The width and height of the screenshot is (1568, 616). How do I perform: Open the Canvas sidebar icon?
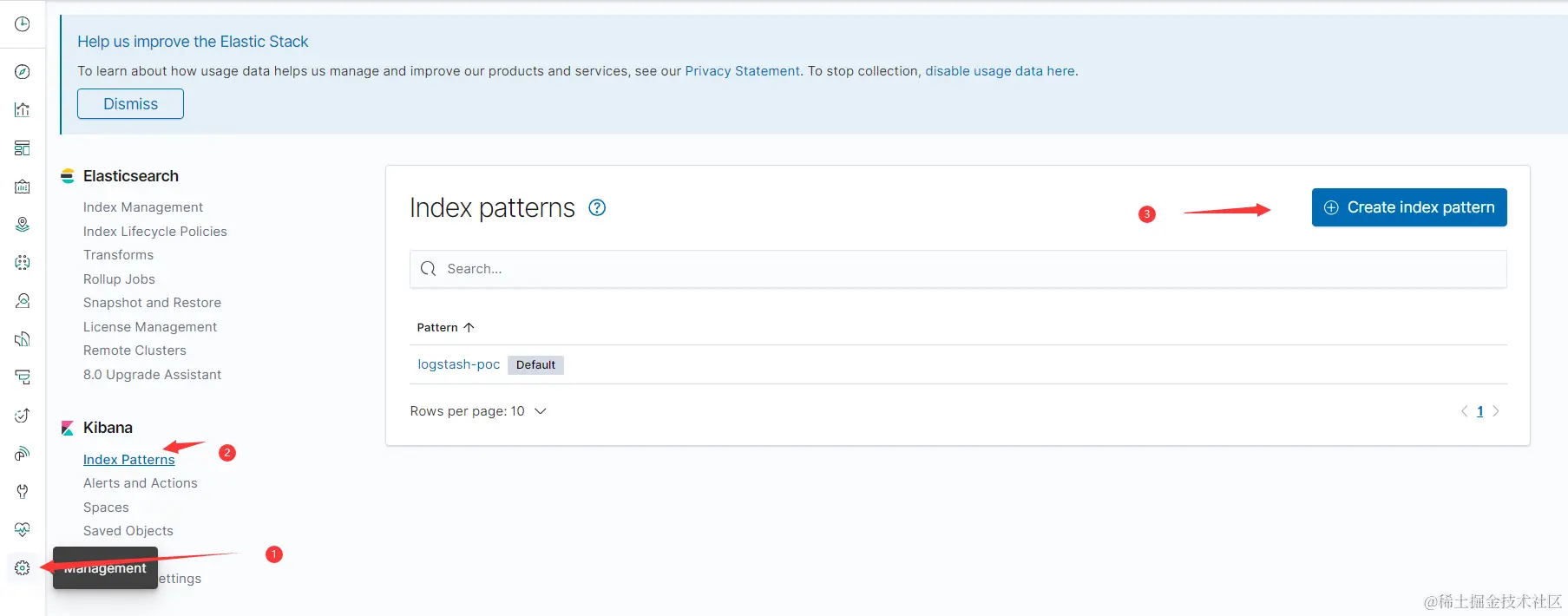pyautogui.click(x=23, y=187)
